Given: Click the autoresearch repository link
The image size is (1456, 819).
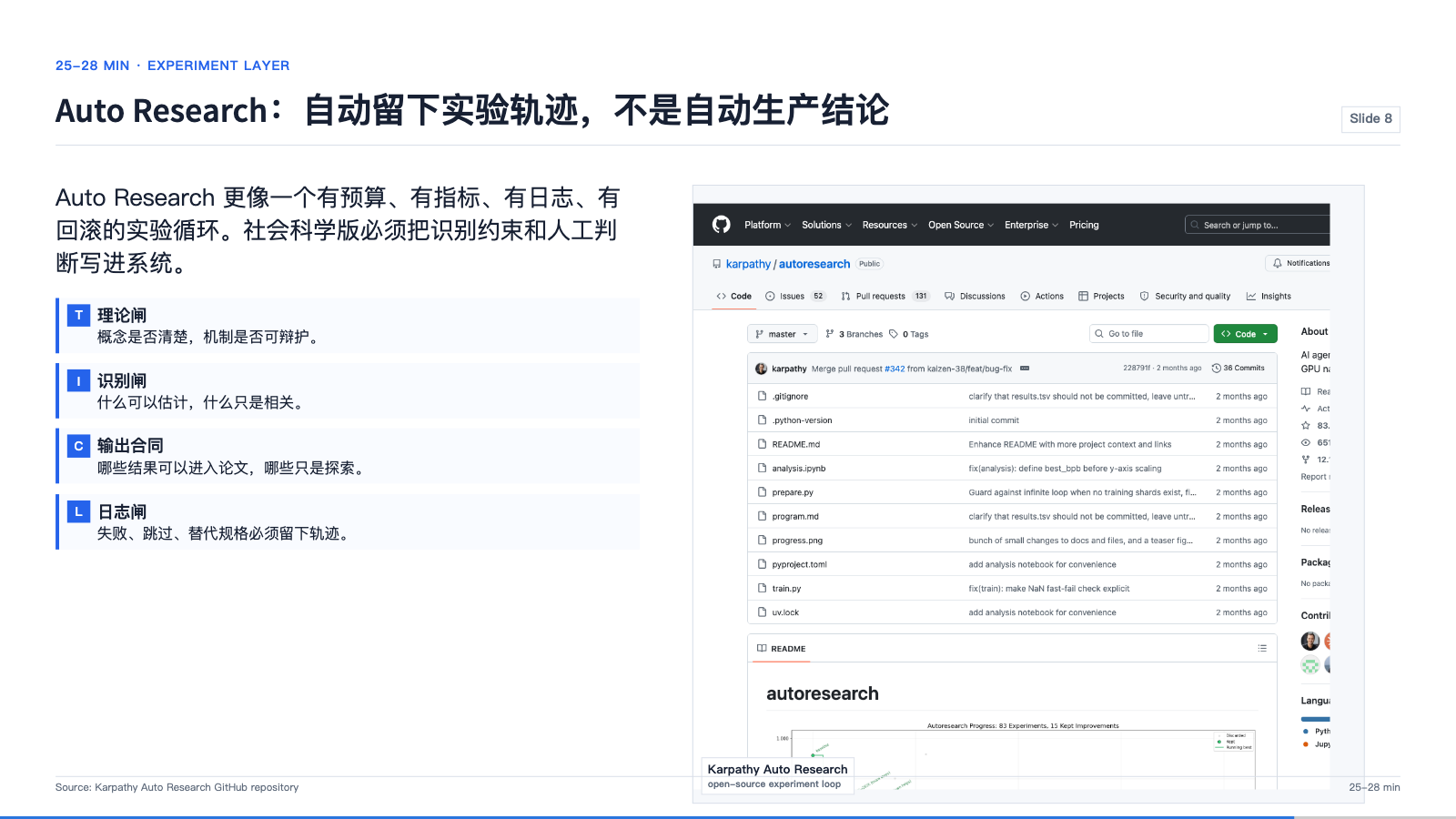Looking at the screenshot, I should pyautogui.click(x=814, y=264).
